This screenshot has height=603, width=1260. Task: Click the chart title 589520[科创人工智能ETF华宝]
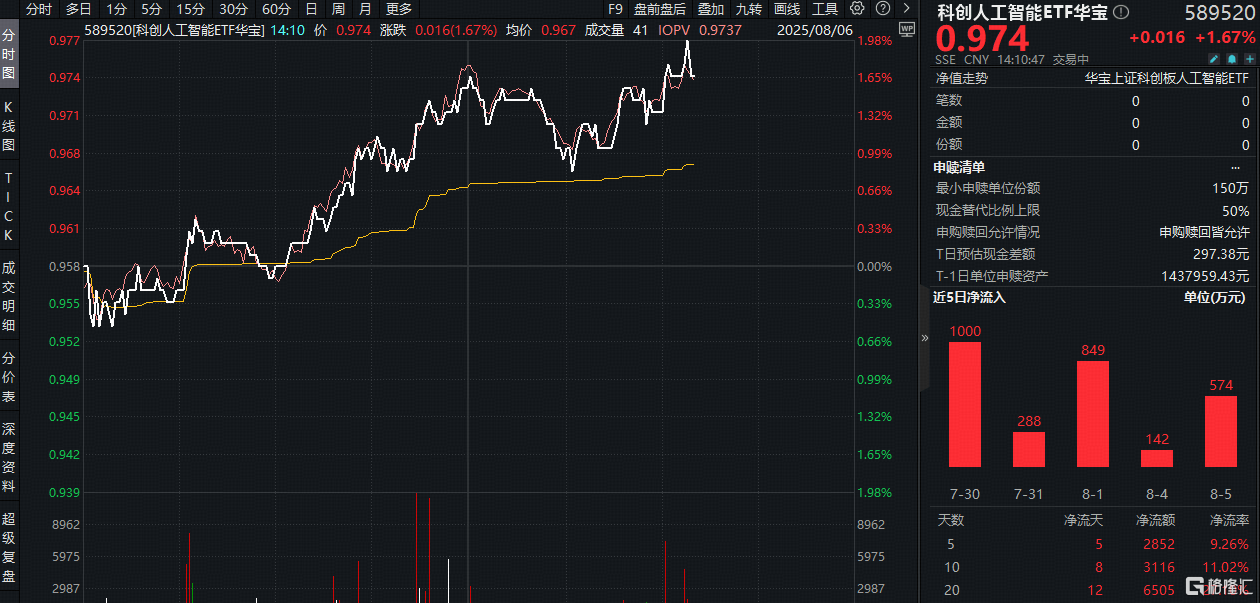point(175,30)
